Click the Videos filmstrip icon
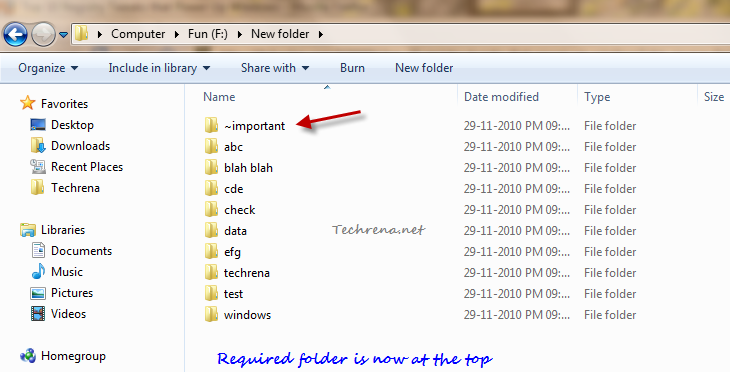Viewport: 730px width, 372px height. tap(38, 314)
